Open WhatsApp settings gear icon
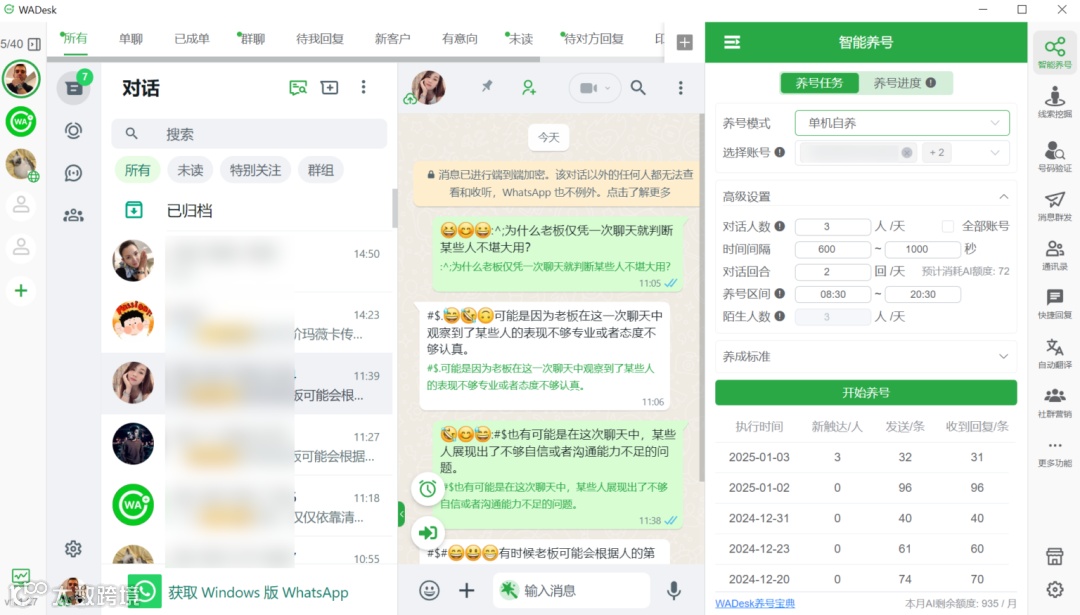This screenshot has height=615, width=1080. tap(73, 548)
